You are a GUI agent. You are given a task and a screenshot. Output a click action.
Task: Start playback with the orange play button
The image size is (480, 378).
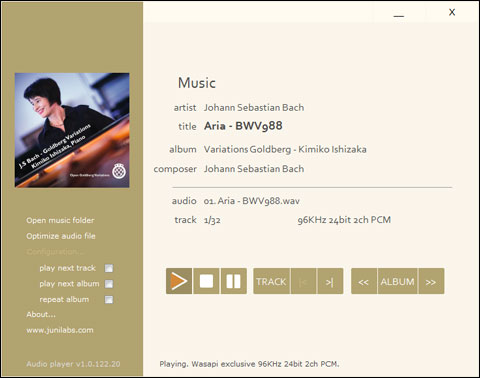click(x=179, y=281)
